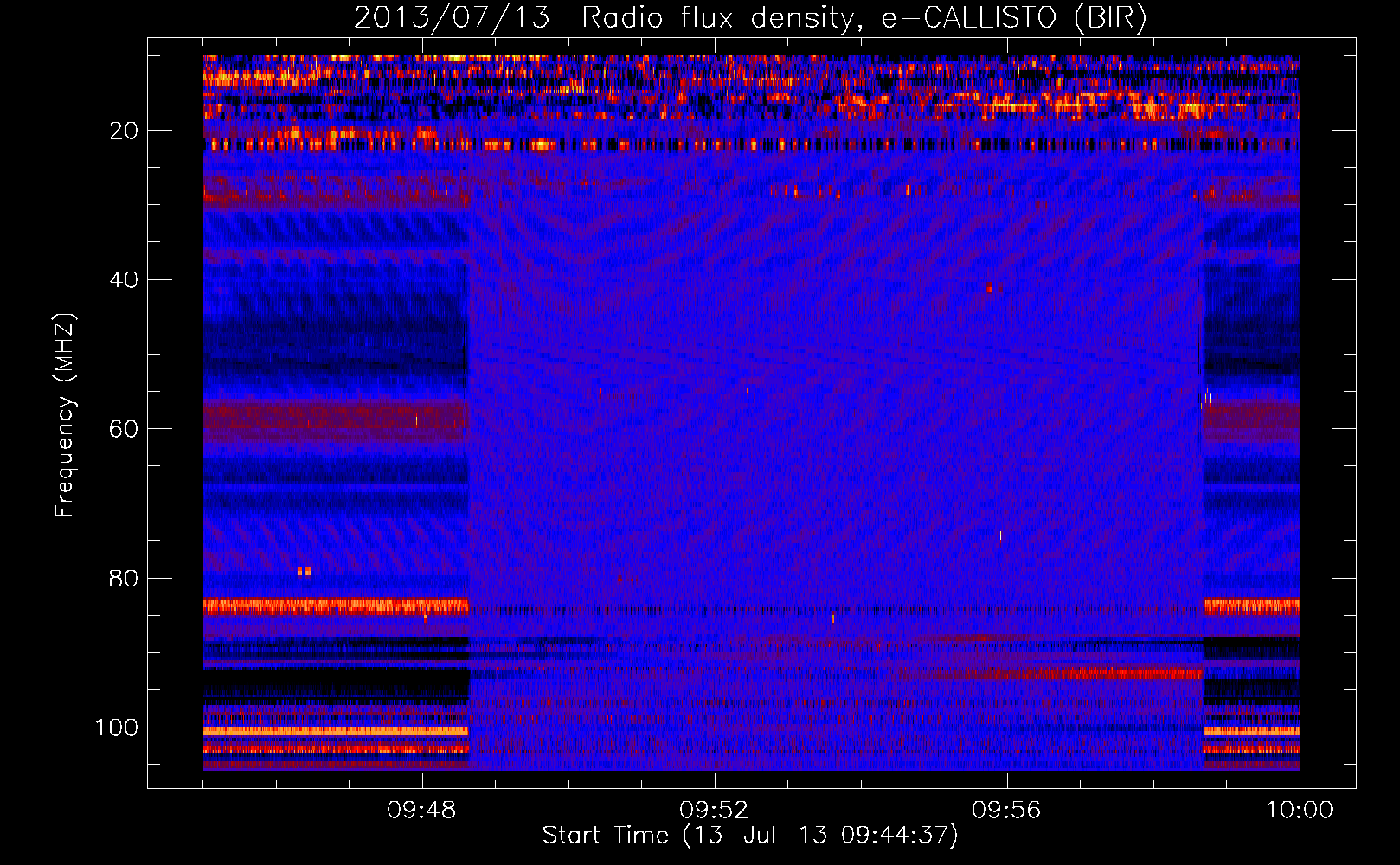Click the '10:00' time tick label
1400x865 pixels.
[x=1300, y=811]
